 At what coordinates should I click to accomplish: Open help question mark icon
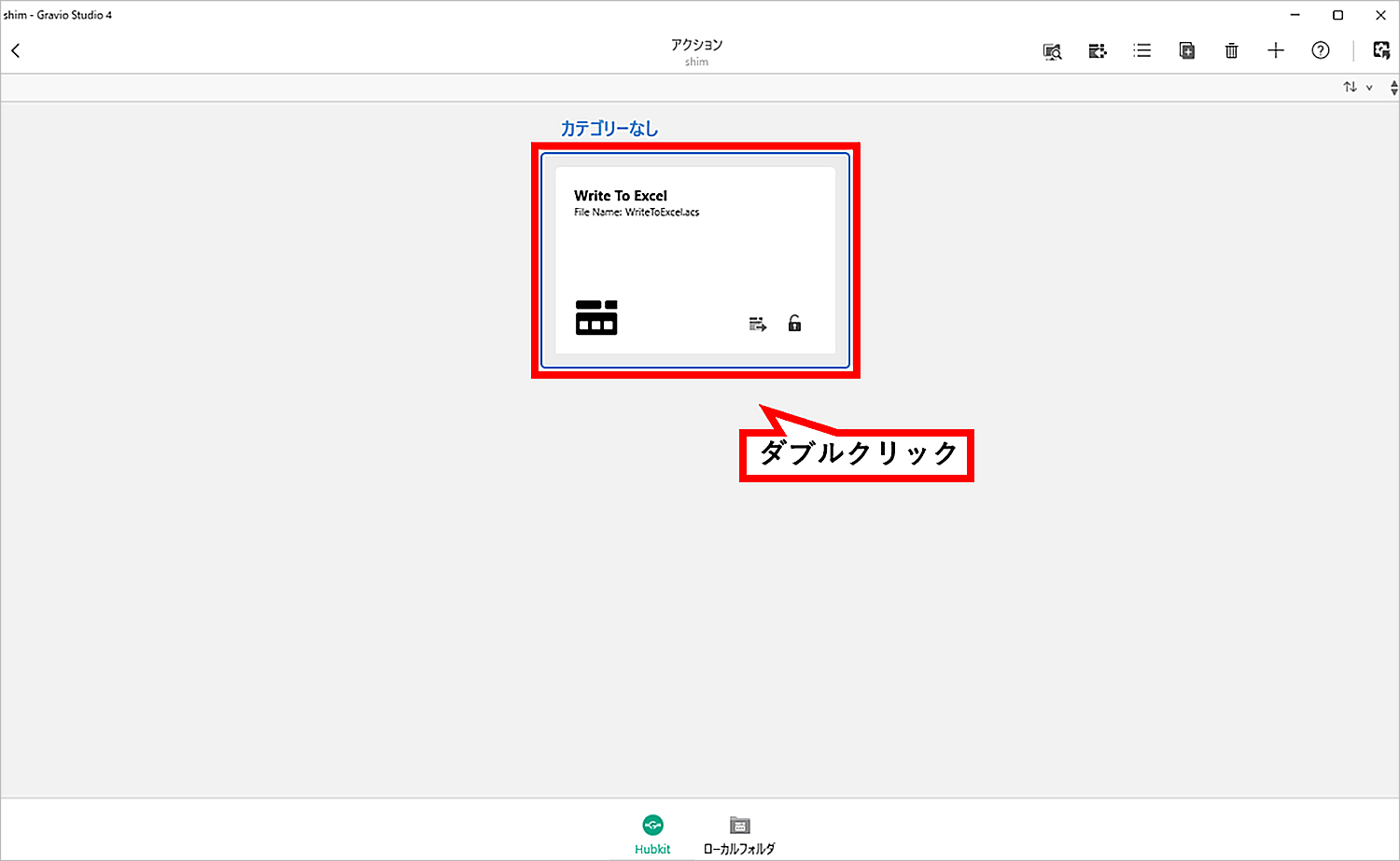pyautogui.click(x=1321, y=50)
